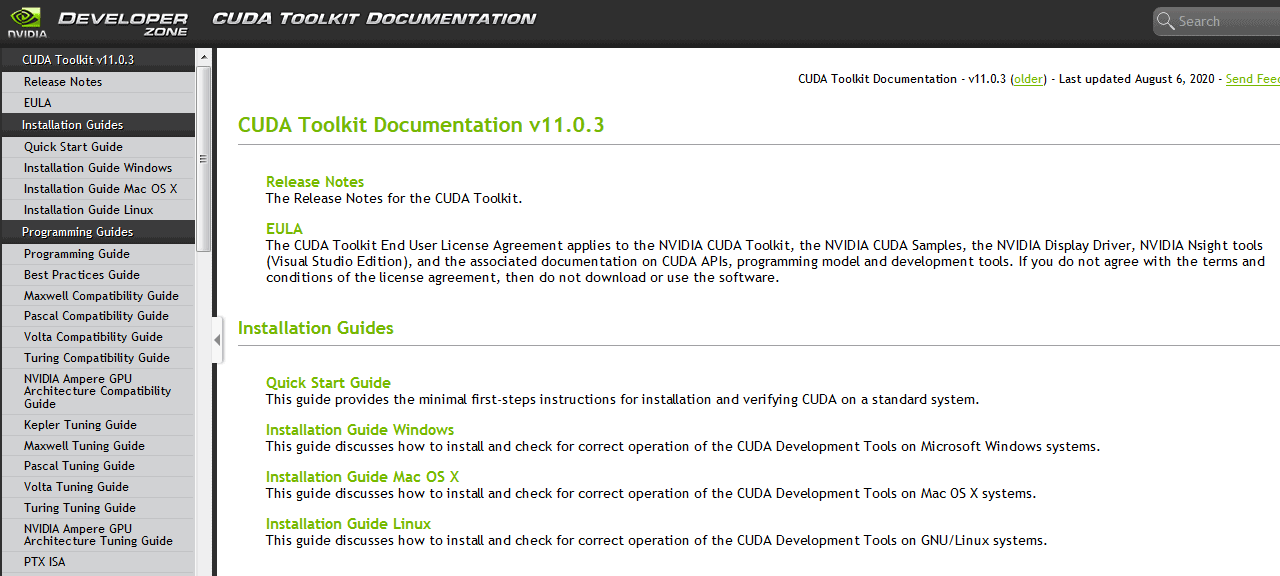Click the EULA license agreement description paragraph
The height and width of the screenshot is (576, 1280).
pyautogui.click(x=765, y=261)
